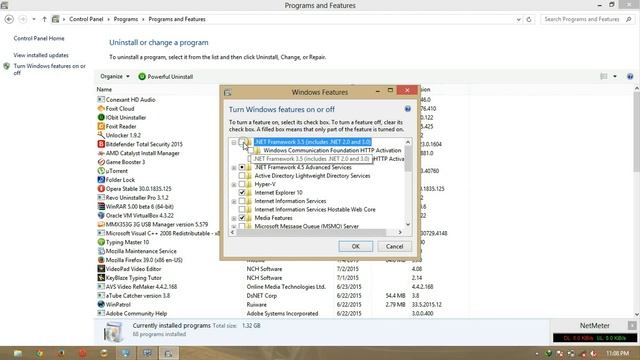
Task: Check Internet Information Services Hostable Web Core
Action: (x=242, y=209)
